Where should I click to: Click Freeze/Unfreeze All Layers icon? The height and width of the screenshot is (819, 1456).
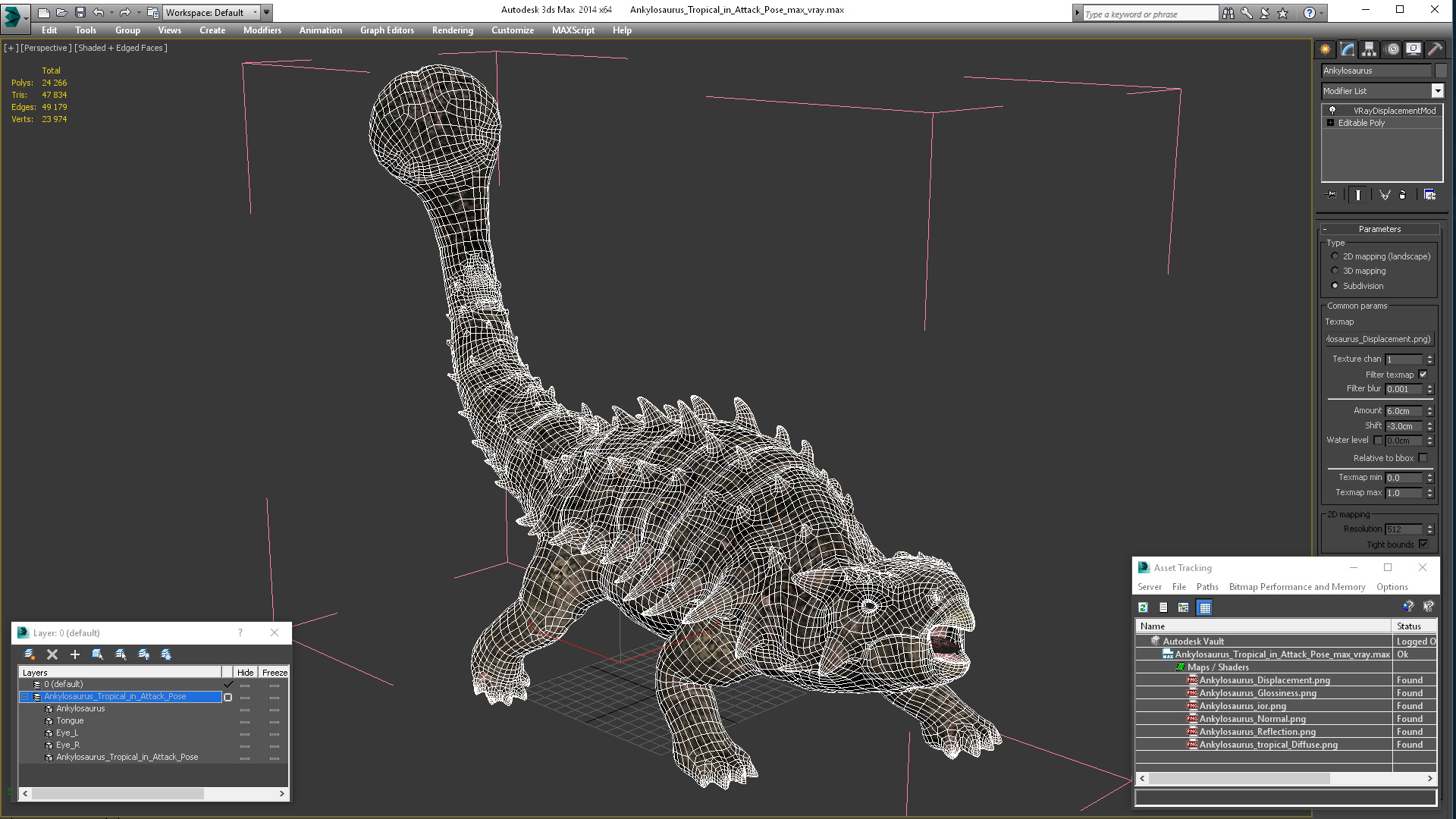click(166, 654)
